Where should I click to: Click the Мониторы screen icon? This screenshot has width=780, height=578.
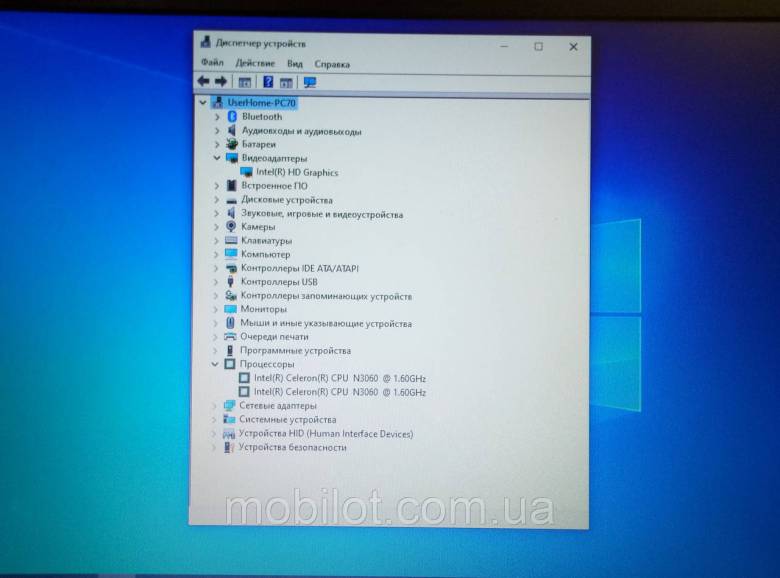coord(230,309)
